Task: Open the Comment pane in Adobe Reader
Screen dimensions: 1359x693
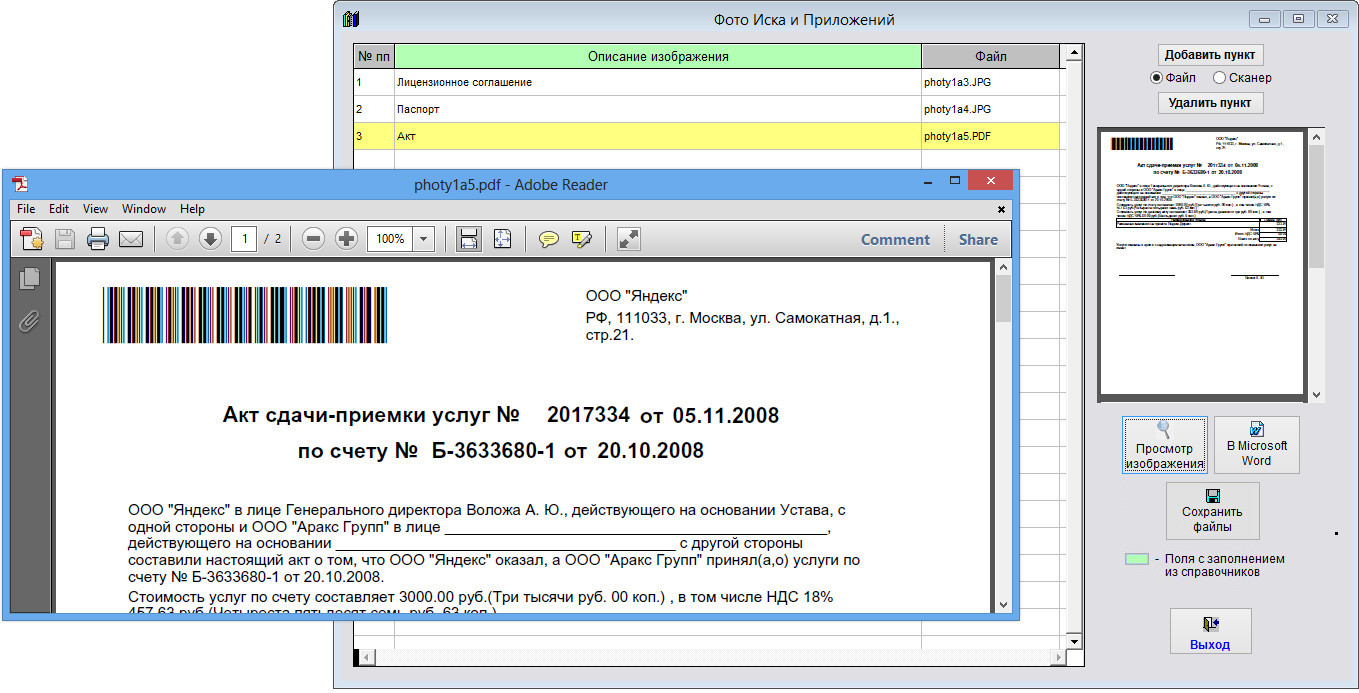Action: (895, 239)
